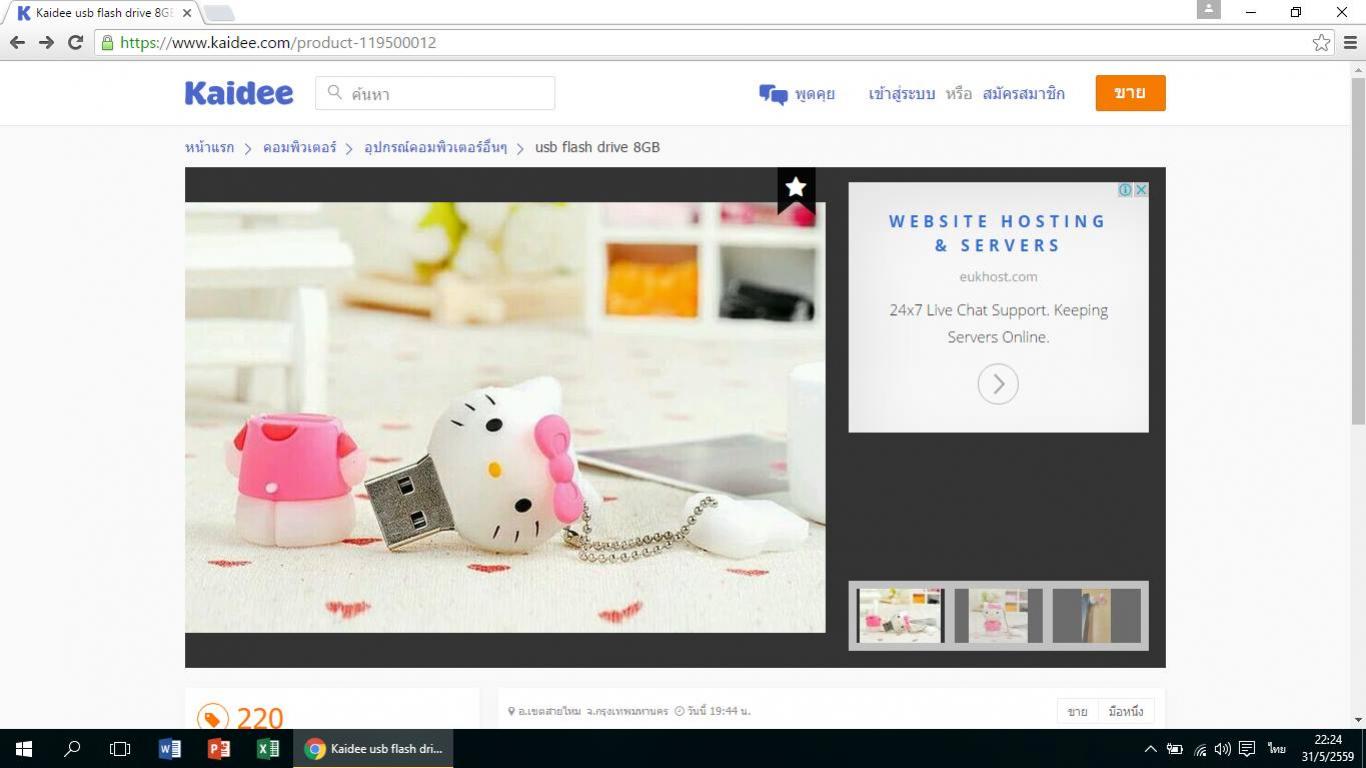
Task: Open the อุปกรณ์คอมพิวเตอร์อื่นๆ breadcrumb
Action: coord(435,147)
